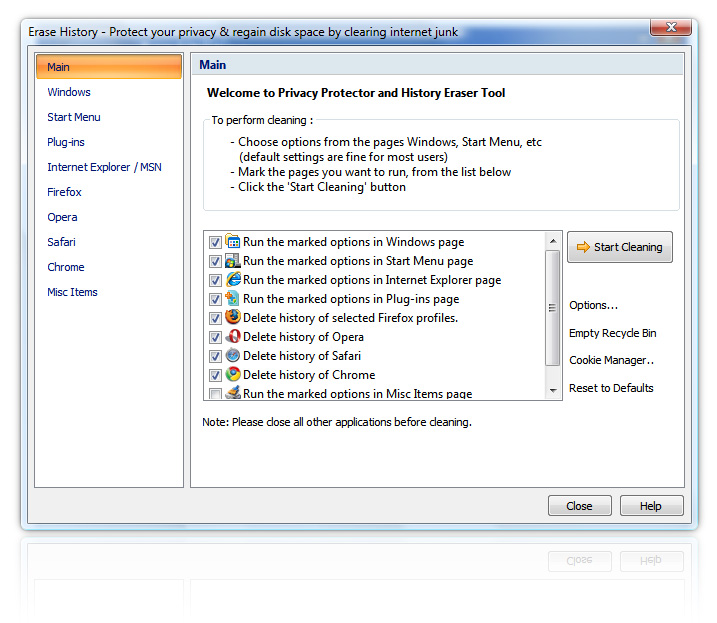Click the Opera icon in list

point(233,337)
